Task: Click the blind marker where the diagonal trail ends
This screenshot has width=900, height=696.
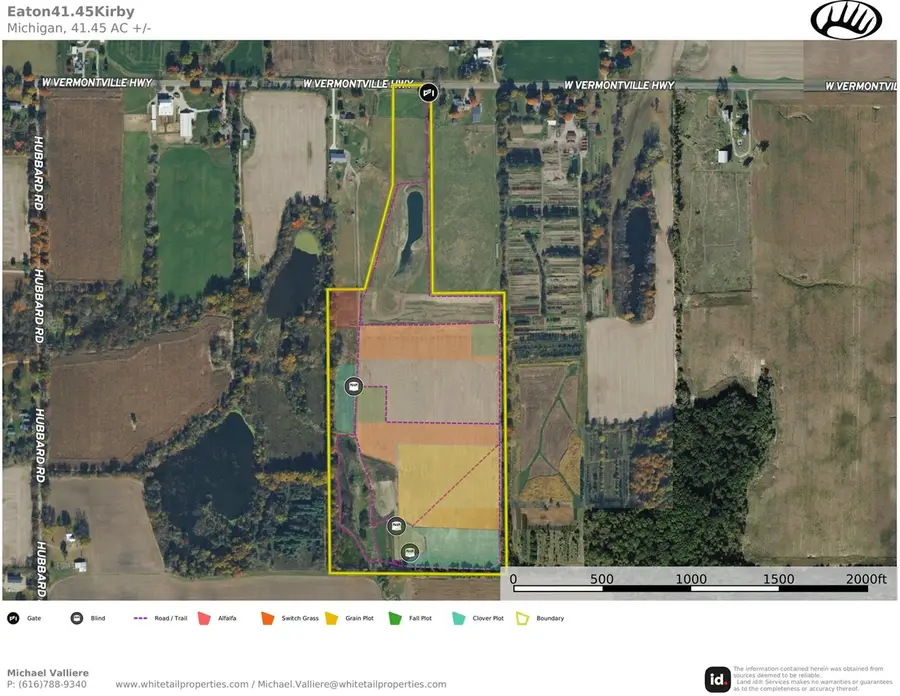Action: [396, 525]
